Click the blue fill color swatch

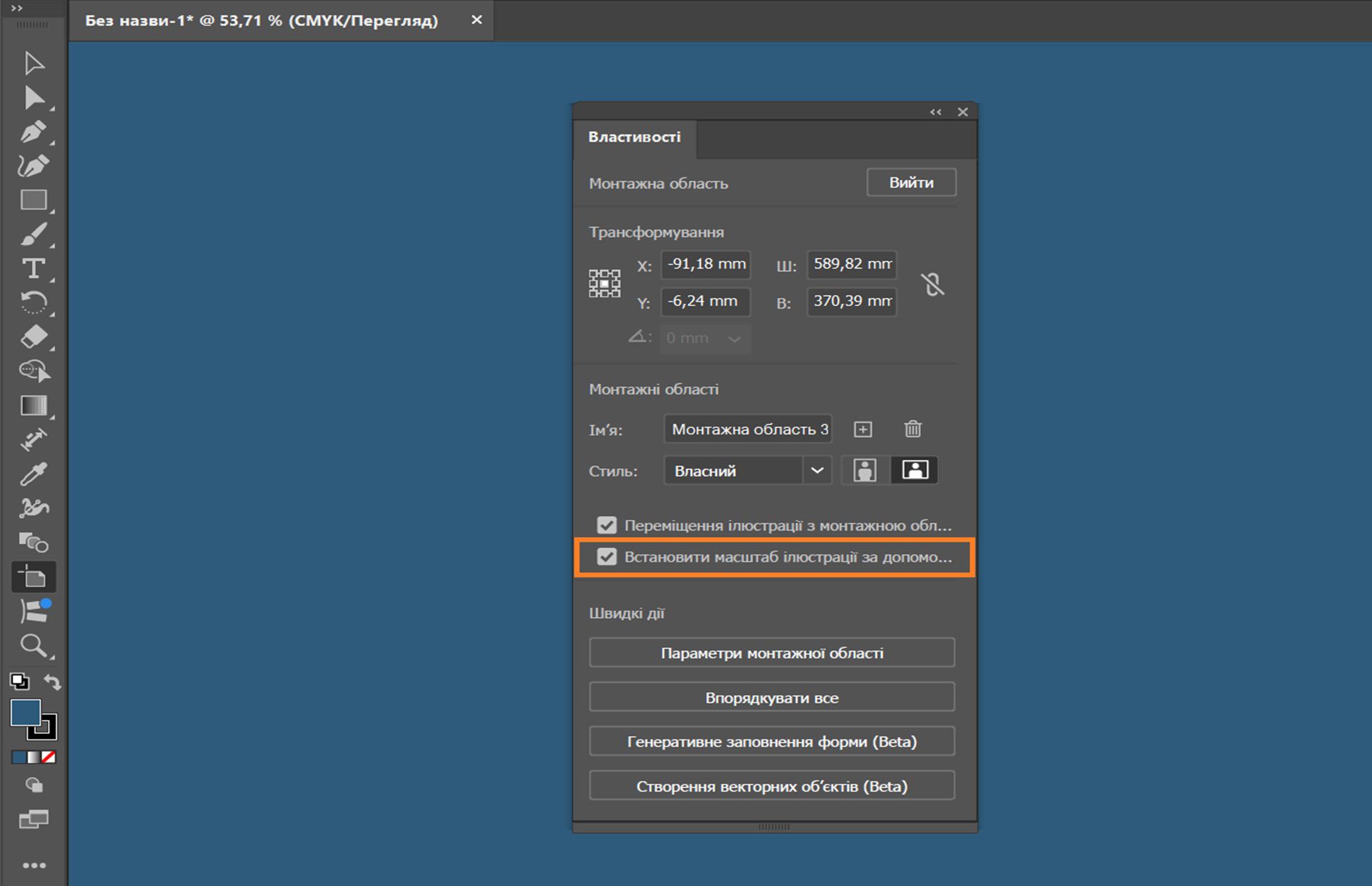pos(27,713)
